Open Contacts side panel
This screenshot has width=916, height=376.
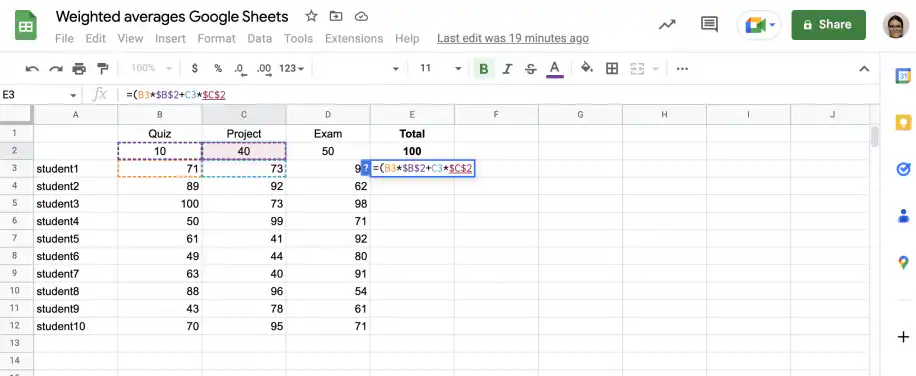click(903, 216)
